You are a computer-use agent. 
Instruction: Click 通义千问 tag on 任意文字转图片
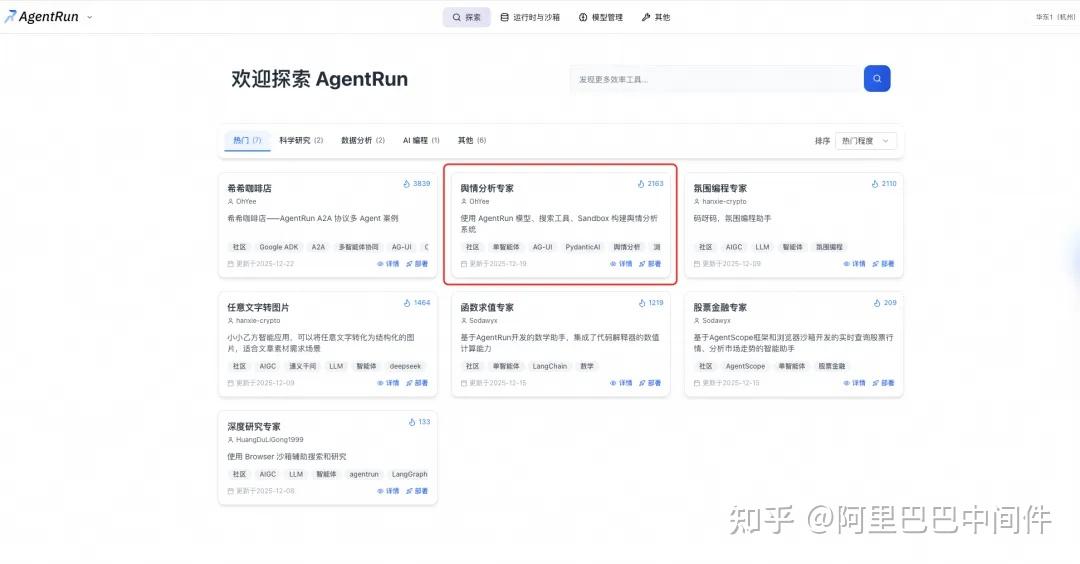point(302,366)
